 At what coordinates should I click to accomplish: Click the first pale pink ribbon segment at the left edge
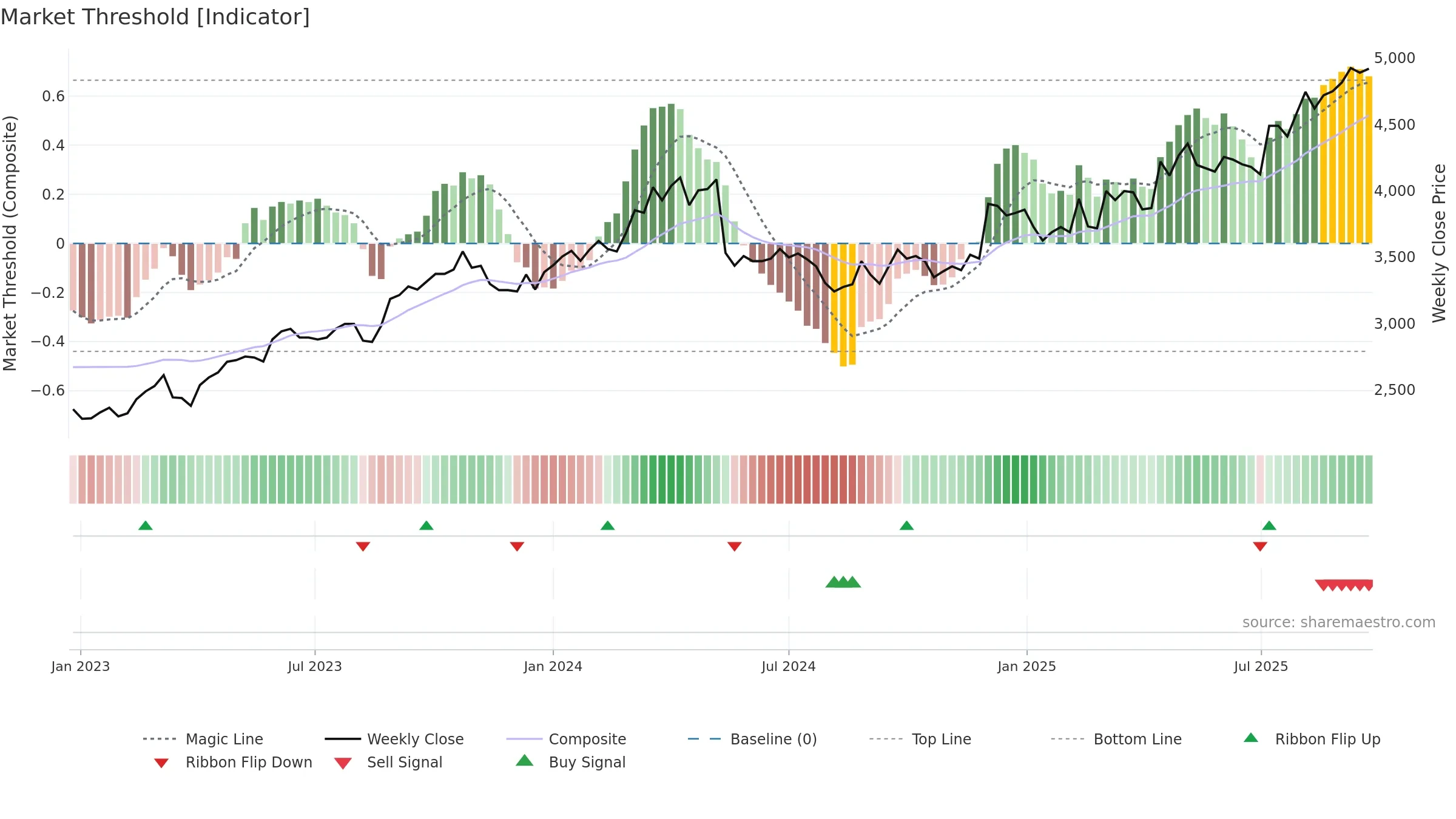(73, 479)
